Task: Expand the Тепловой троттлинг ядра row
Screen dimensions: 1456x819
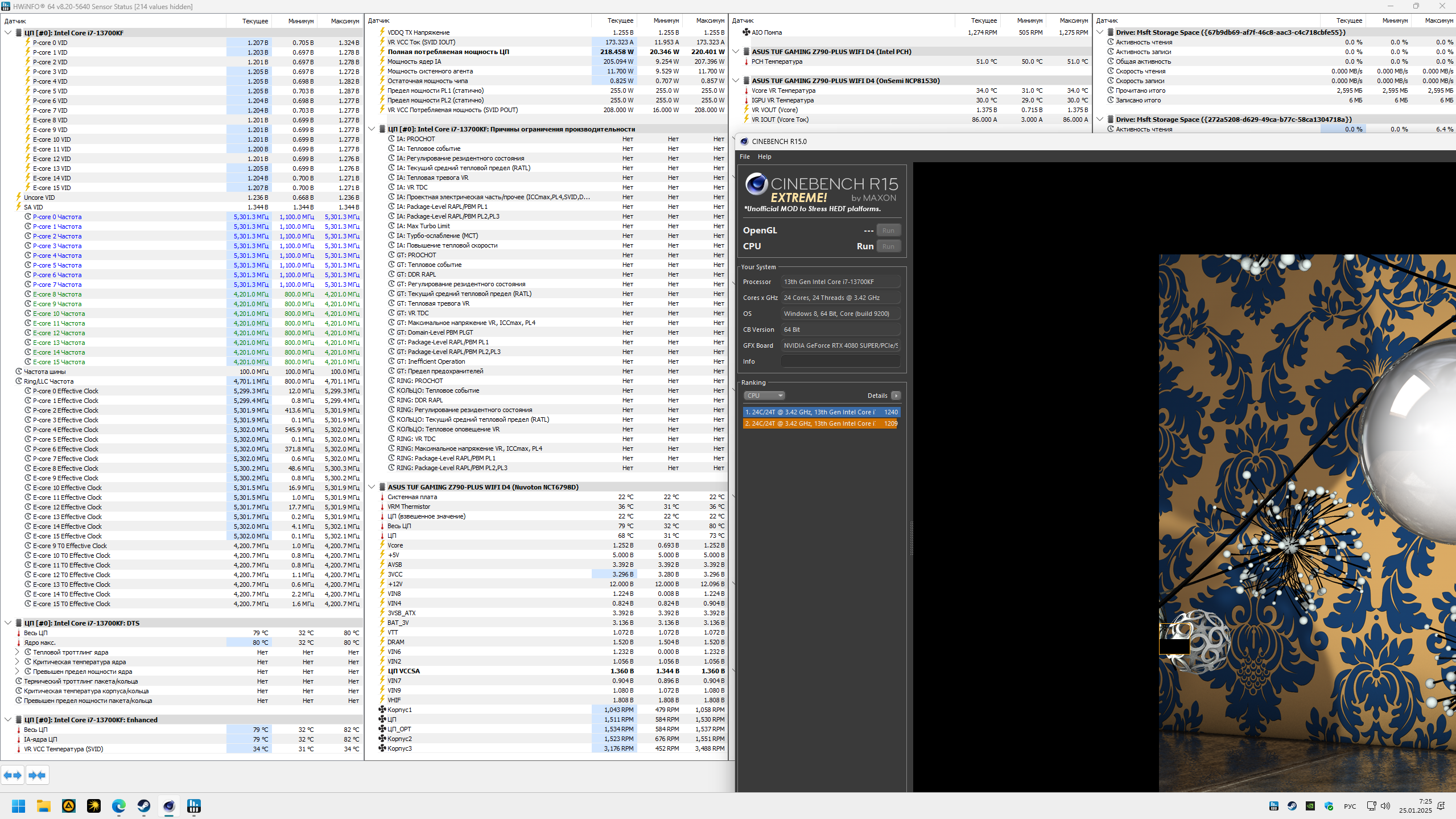Action: (x=17, y=652)
